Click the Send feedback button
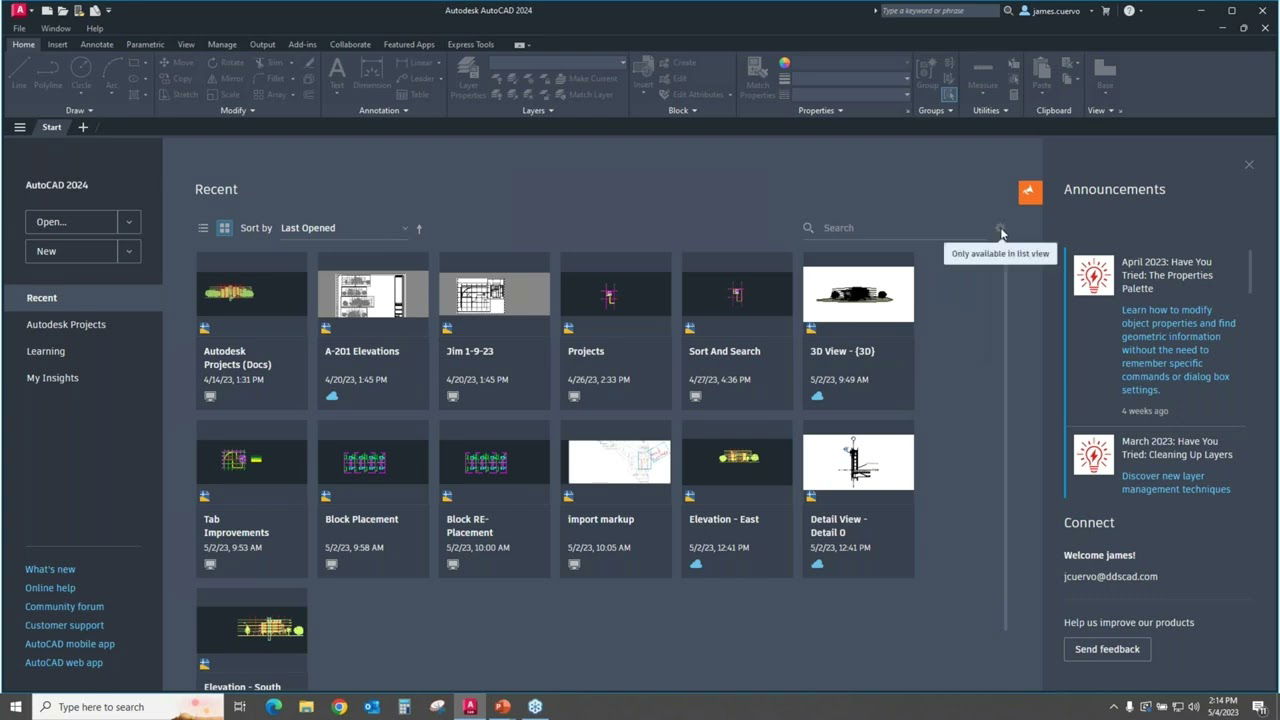1280x720 pixels. (x=1107, y=649)
